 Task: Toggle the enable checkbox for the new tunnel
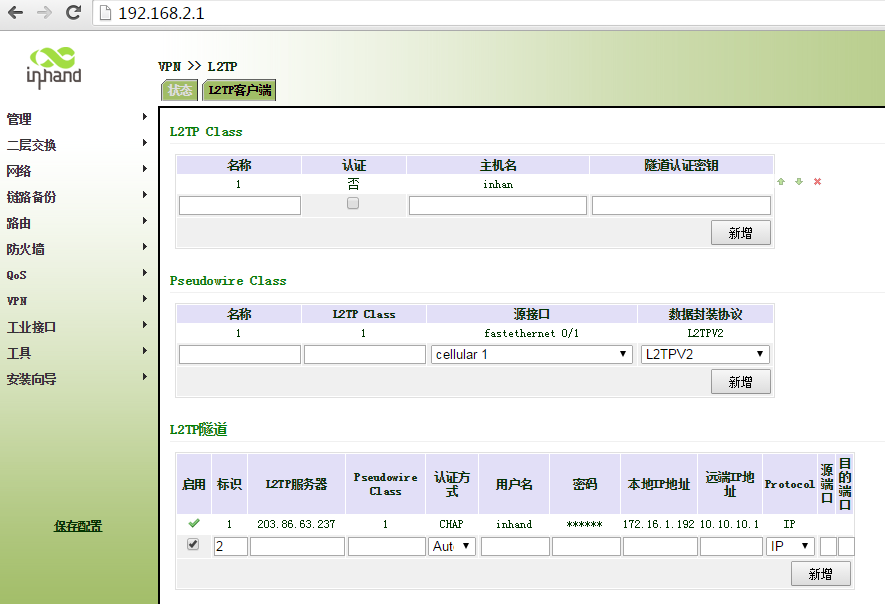pos(193,545)
